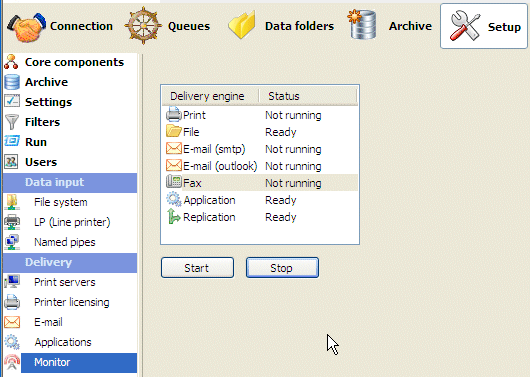Select the Application row in engine list
Image resolution: width=530 pixels, height=377 pixels.
click(260, 200)
